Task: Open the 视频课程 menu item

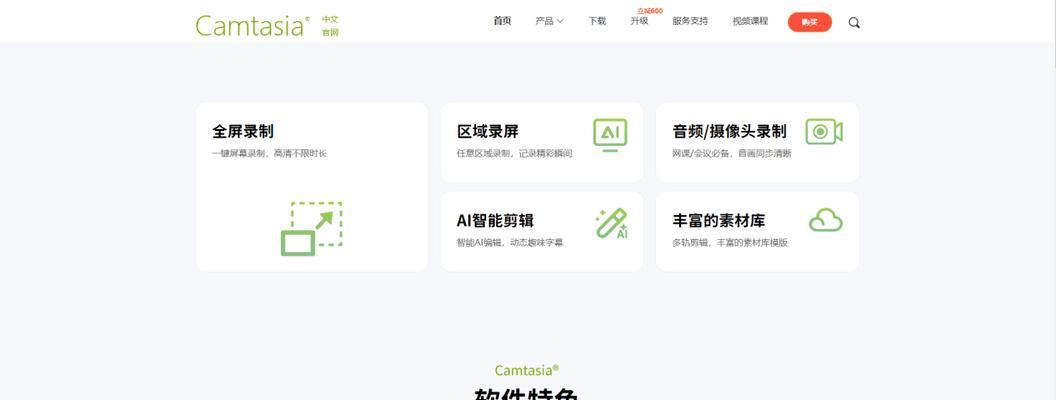Action: 750,21
